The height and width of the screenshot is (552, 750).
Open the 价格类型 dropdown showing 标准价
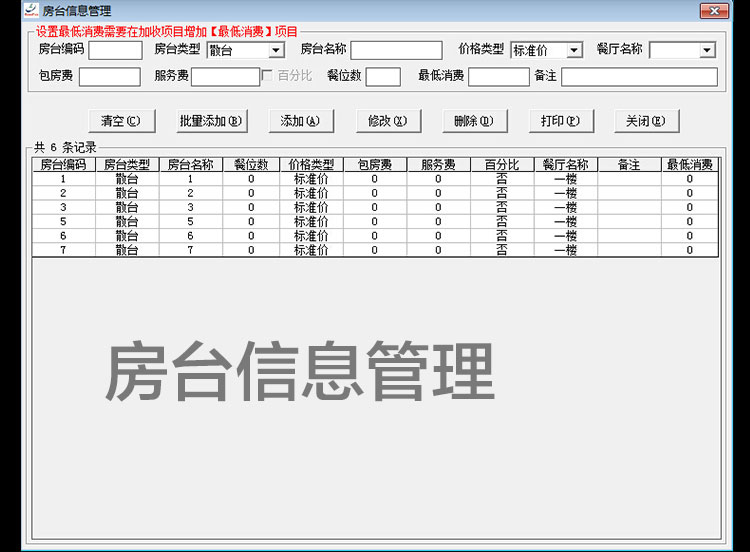(x=574, y=50)
